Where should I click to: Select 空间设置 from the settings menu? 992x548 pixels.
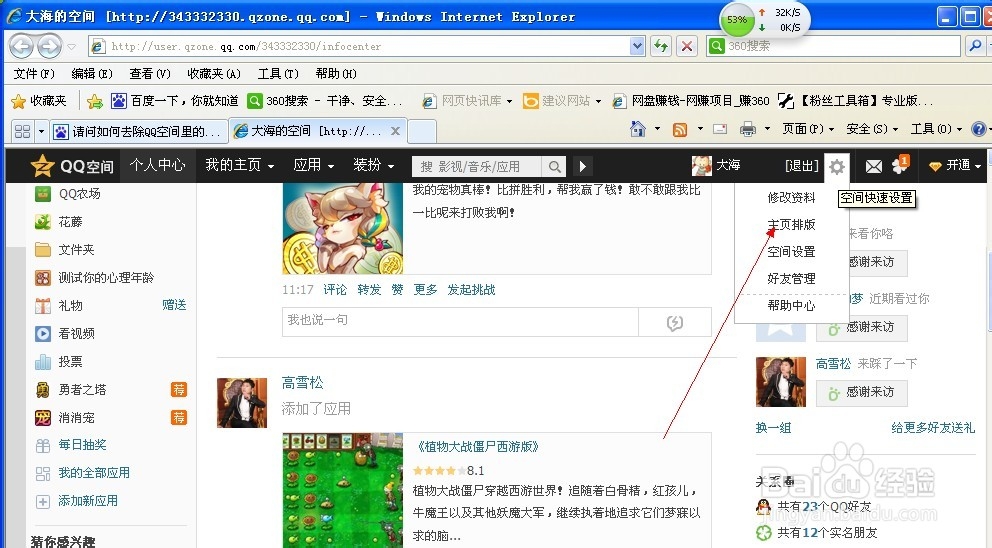click(x=791, y=252)
